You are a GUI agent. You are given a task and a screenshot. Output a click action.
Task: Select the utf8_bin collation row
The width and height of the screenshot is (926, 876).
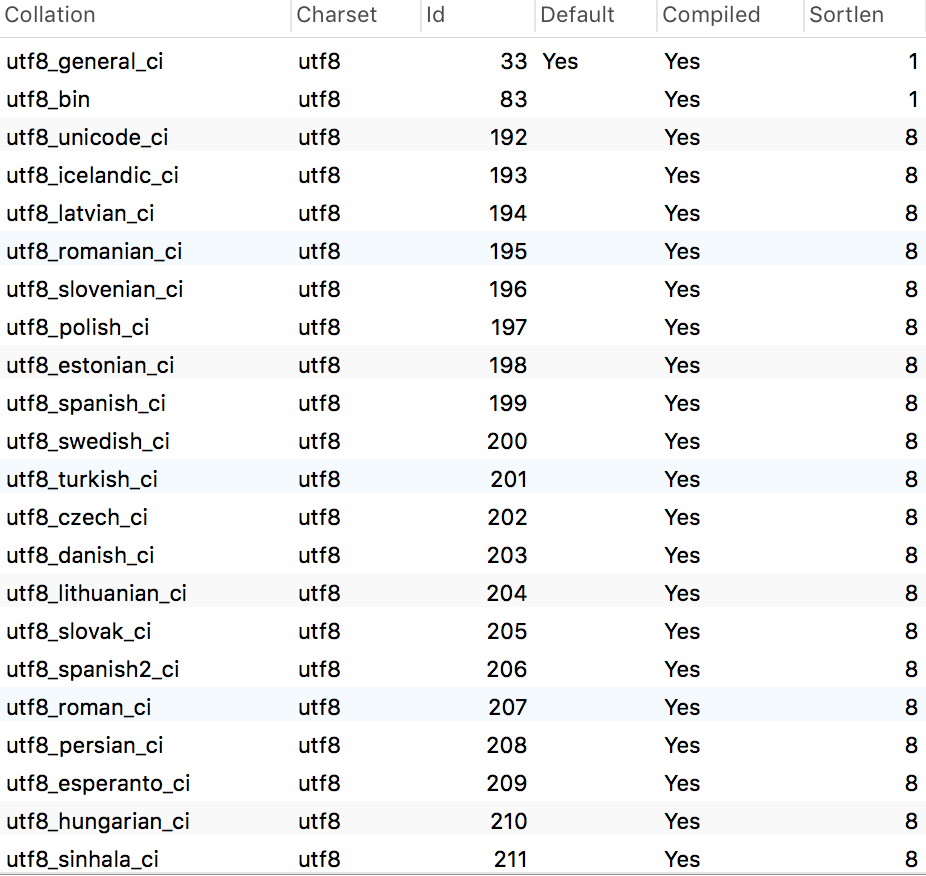[463, 99]
